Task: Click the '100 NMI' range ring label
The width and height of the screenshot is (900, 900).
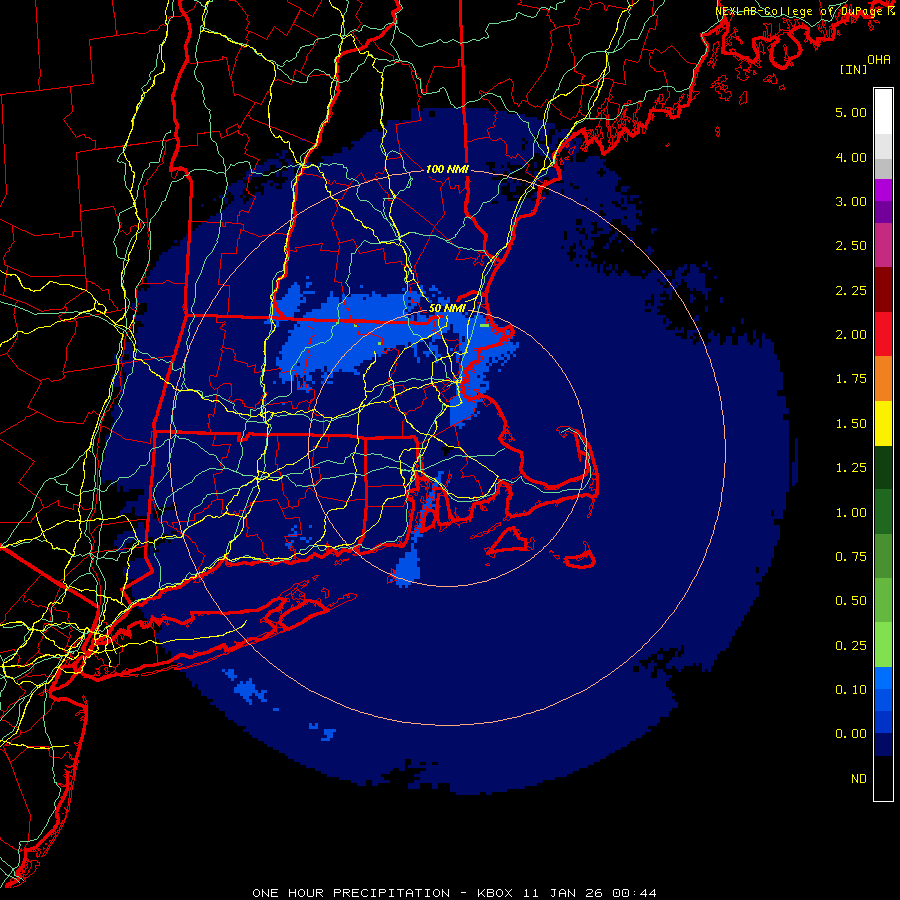Action: (x=447, y=169)
